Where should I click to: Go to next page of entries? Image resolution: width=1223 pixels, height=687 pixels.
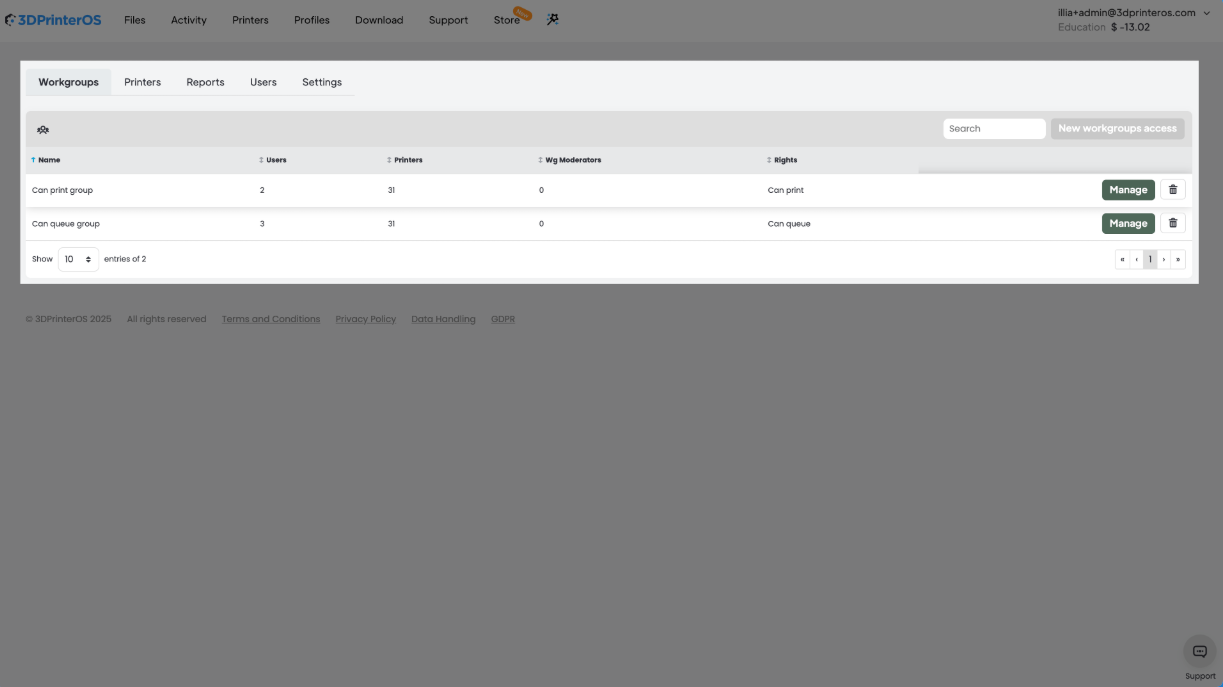tap(1164, 259)
